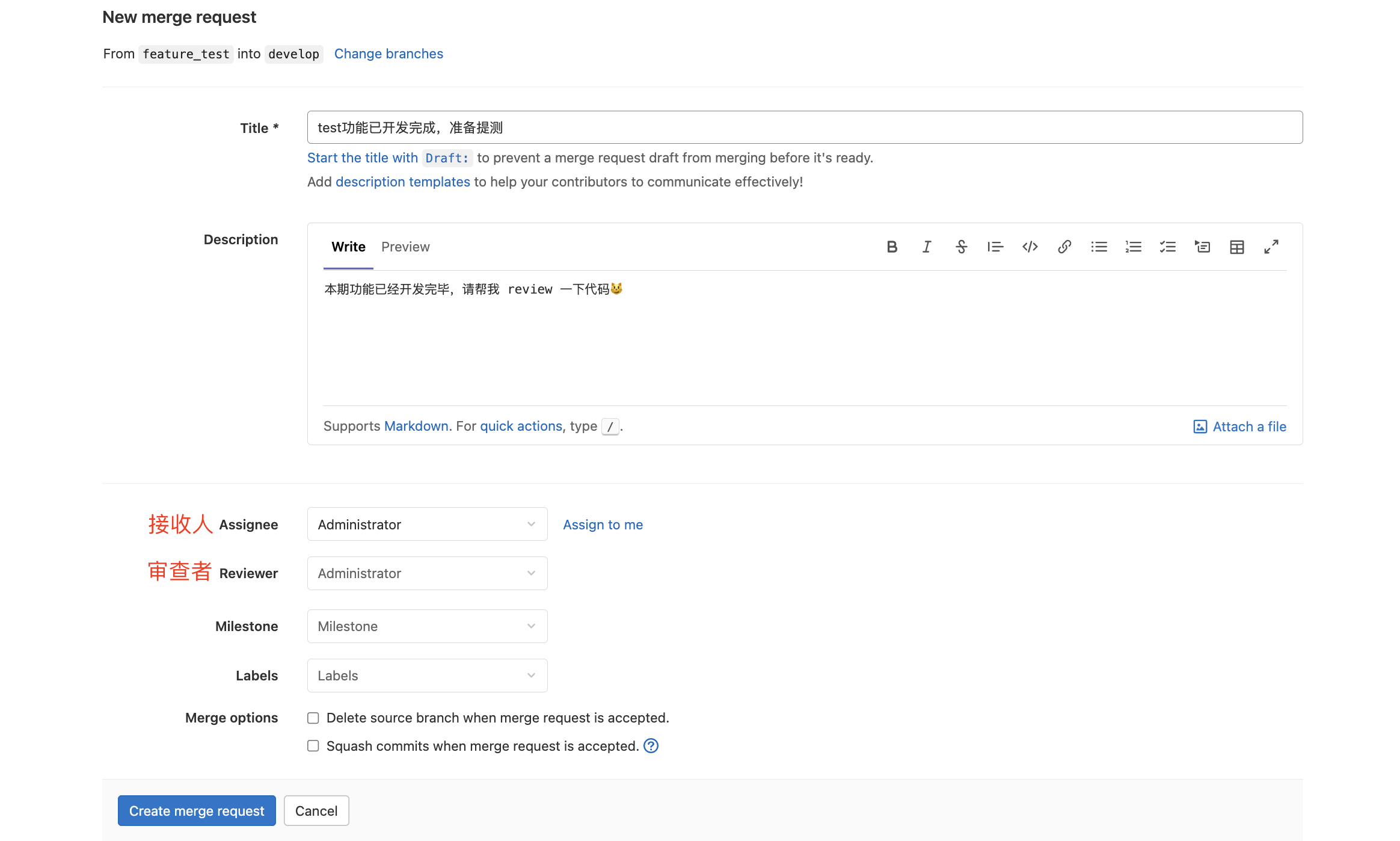Click Create merge request button

coord(197,811)
